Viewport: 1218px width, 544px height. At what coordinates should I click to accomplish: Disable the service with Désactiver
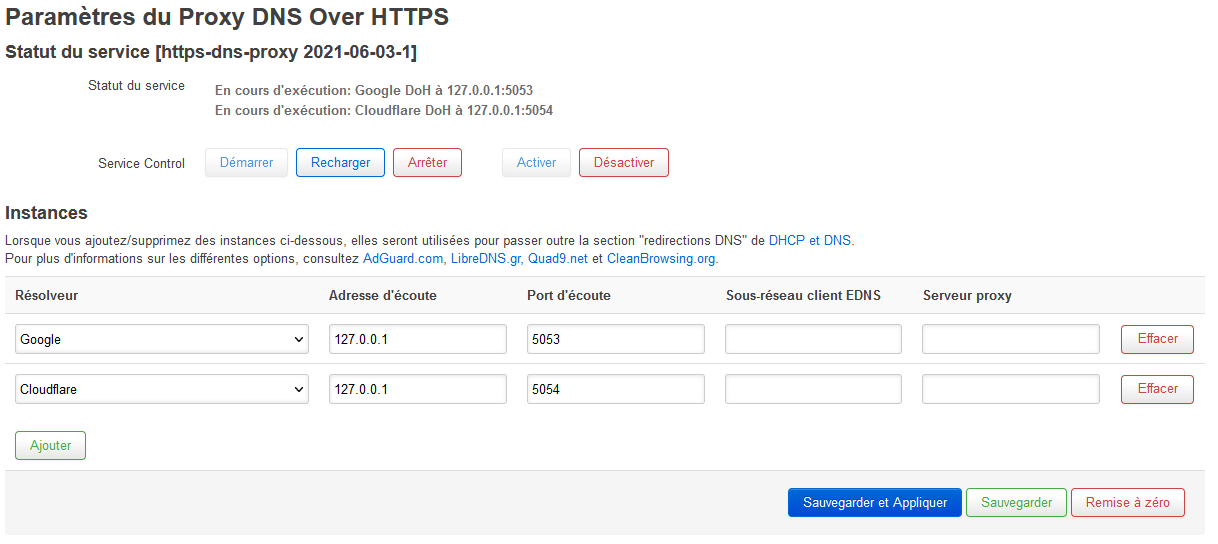click(624, 163)
